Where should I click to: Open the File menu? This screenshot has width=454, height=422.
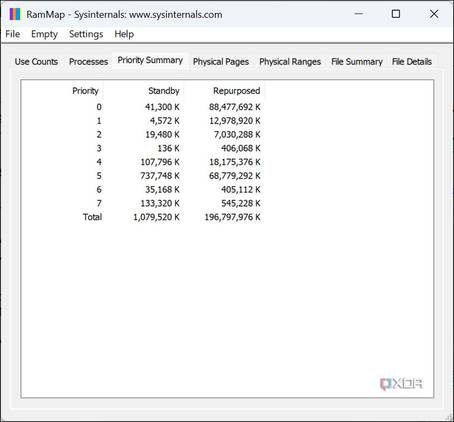pos(13,34)
